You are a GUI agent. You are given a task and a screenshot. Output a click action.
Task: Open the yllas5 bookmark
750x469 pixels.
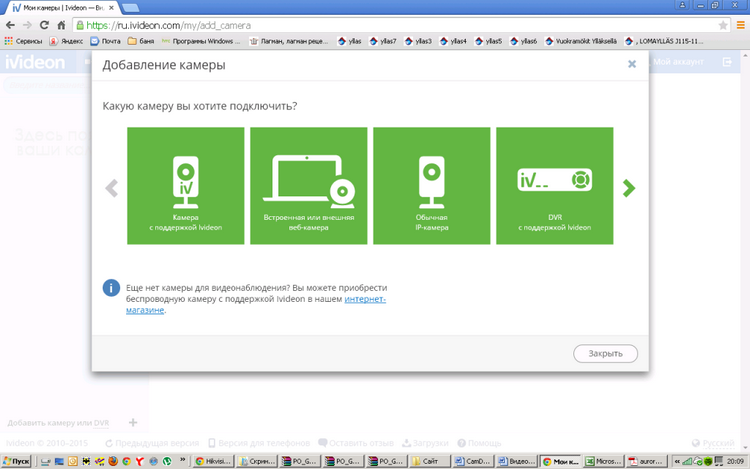coord(488,42)
